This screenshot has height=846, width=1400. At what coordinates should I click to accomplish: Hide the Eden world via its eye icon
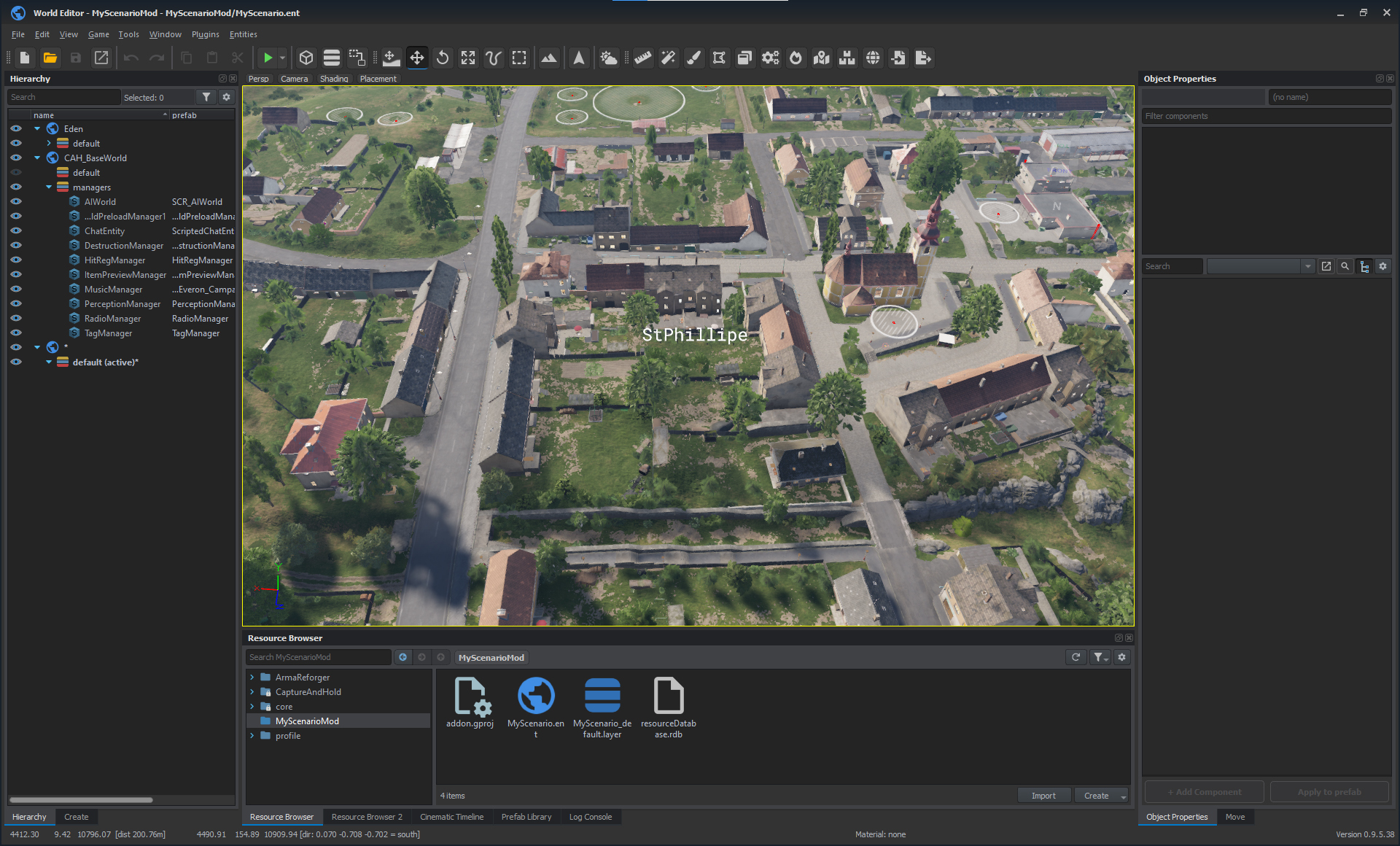(16, 128)
